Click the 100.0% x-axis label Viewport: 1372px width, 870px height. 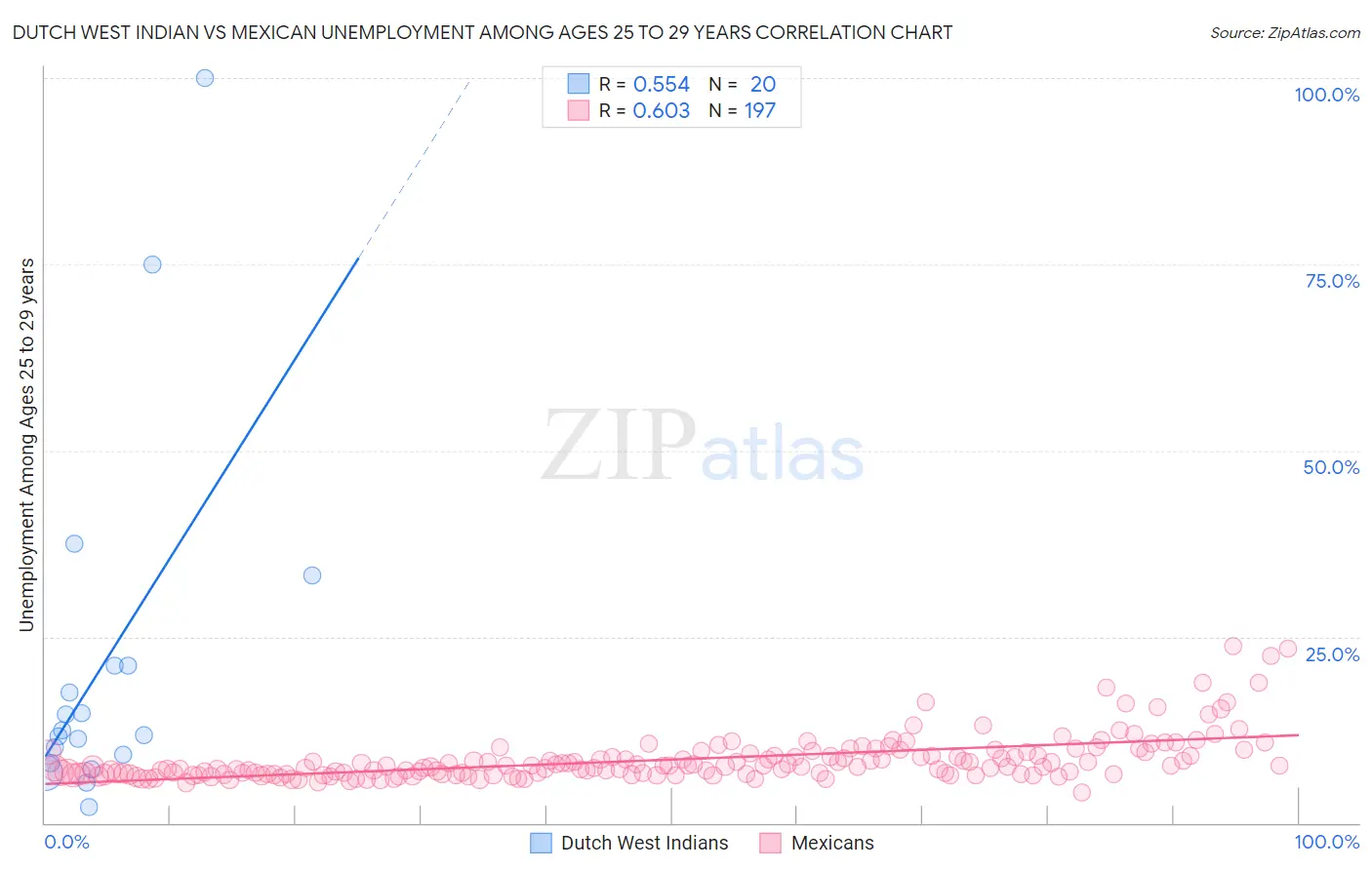point(1327,842)
